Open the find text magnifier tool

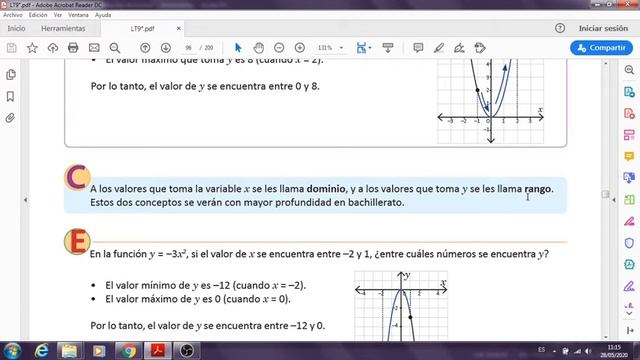115,48
